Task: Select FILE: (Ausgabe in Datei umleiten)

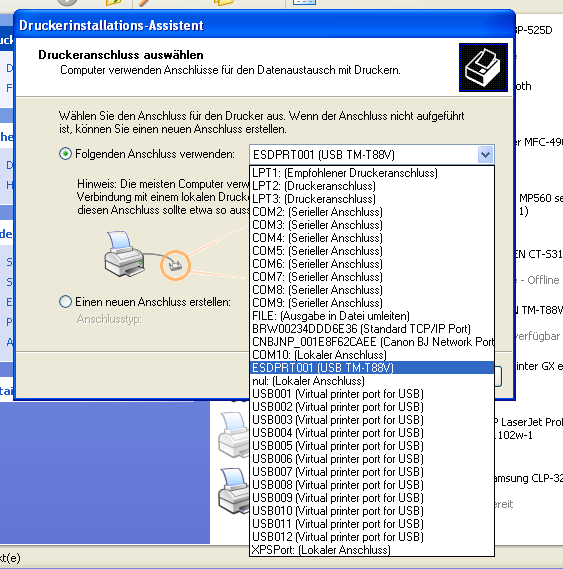Action: 372,316
